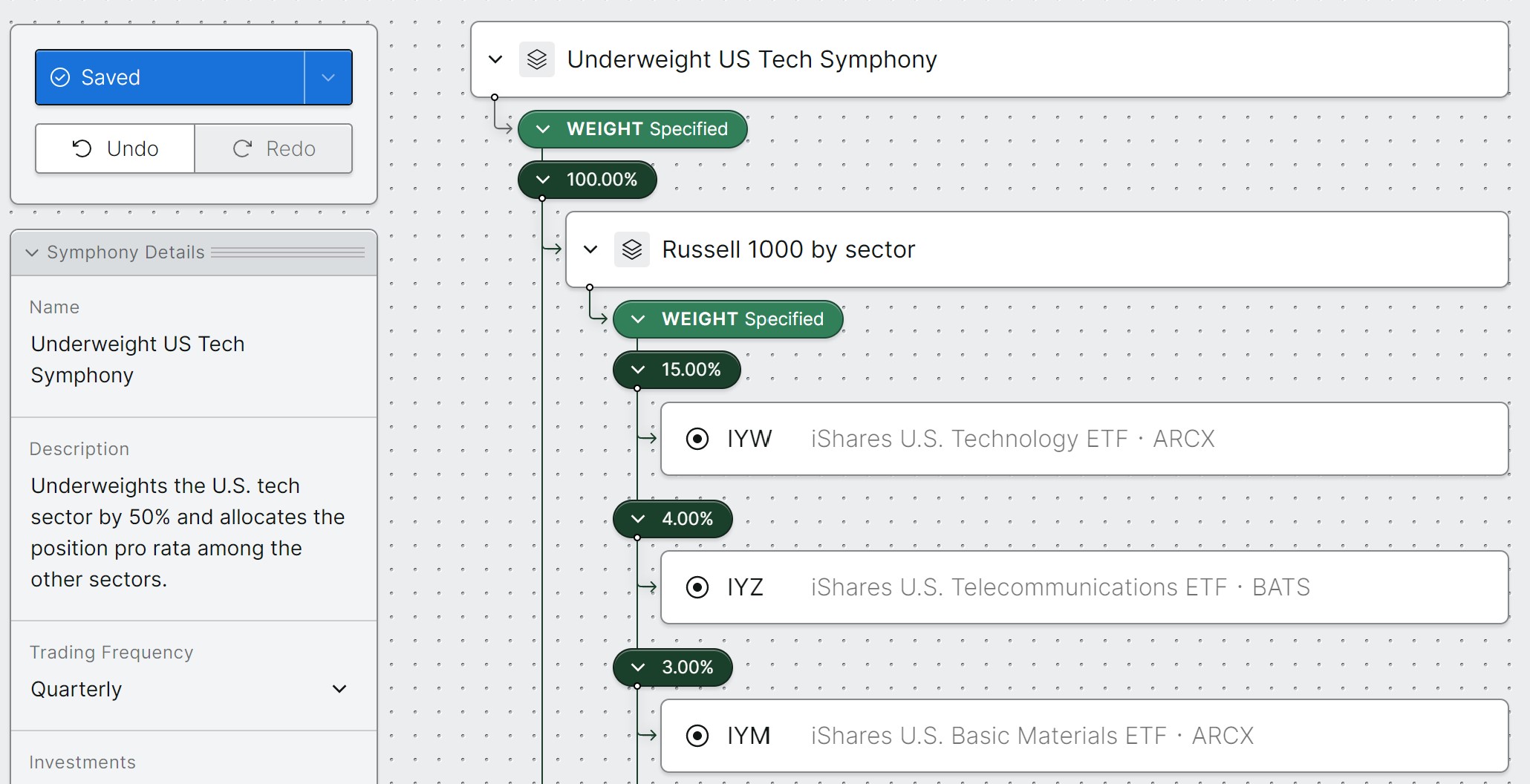The height and width of the screenshot is (784, 1530).
Task: Collapse the Russell 1000 by sector node
Action: [590, 249]
